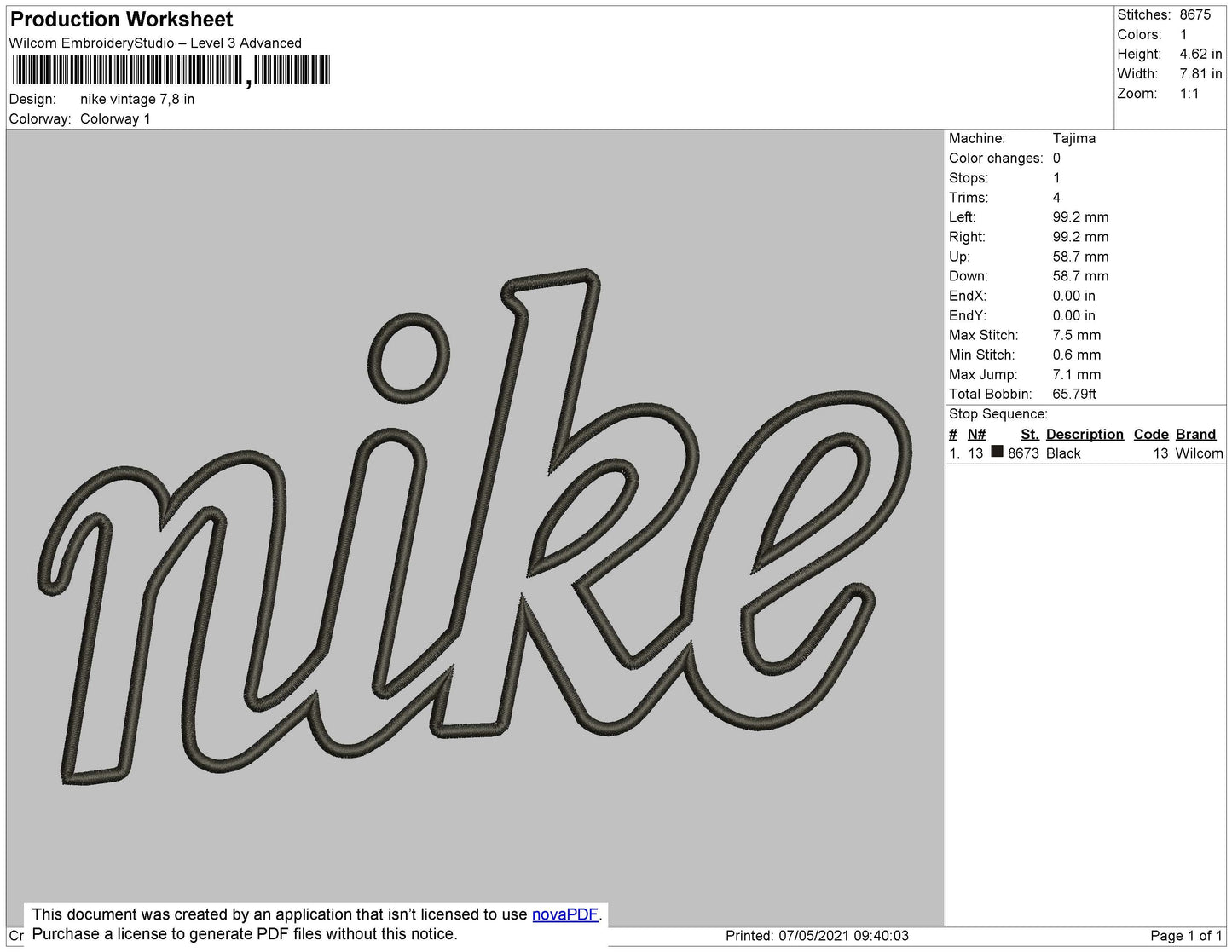Screen dimensions: 1232x952
Task: Select the Max Stitch value '7.5 mm'
Action: click(x=1077, y=335)
